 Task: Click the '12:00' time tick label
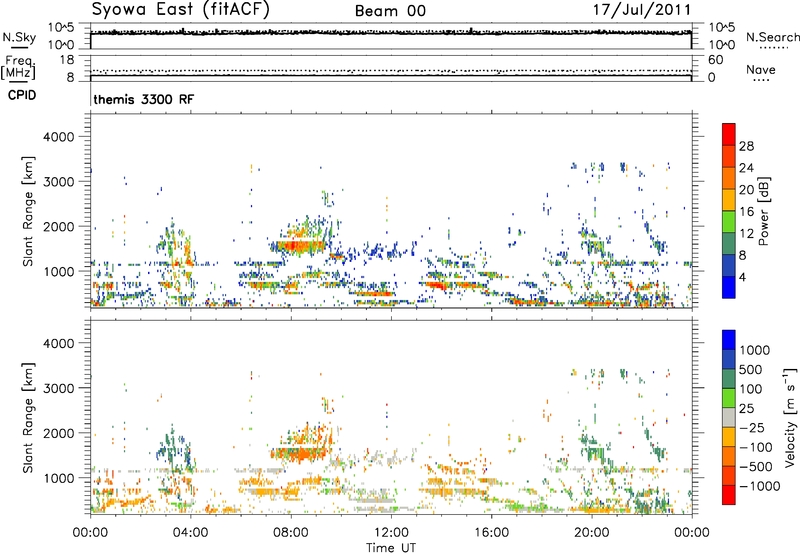pyautogui.click(x=391, y=533)
